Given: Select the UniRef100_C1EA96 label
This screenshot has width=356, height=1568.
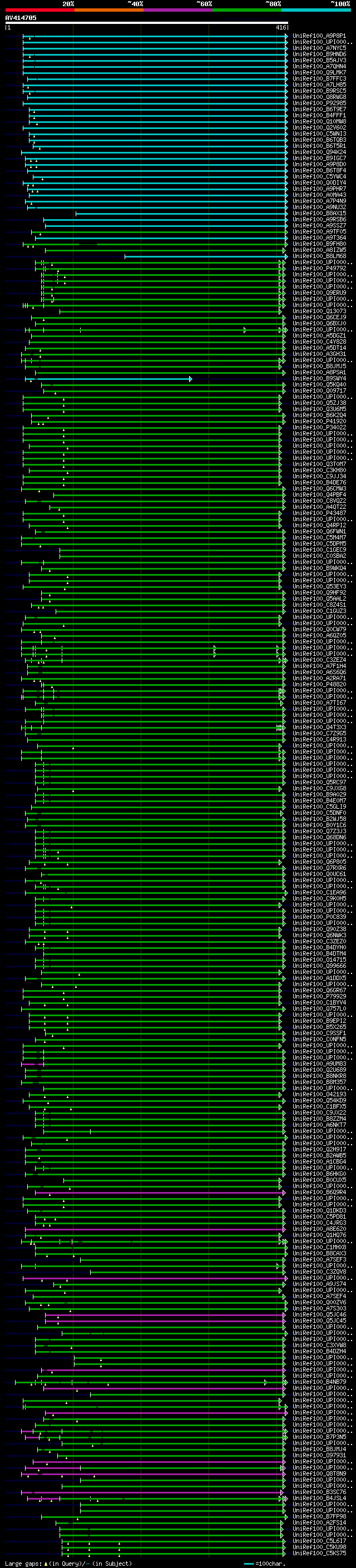Looking at the screenshot, I should pos(319,892).
